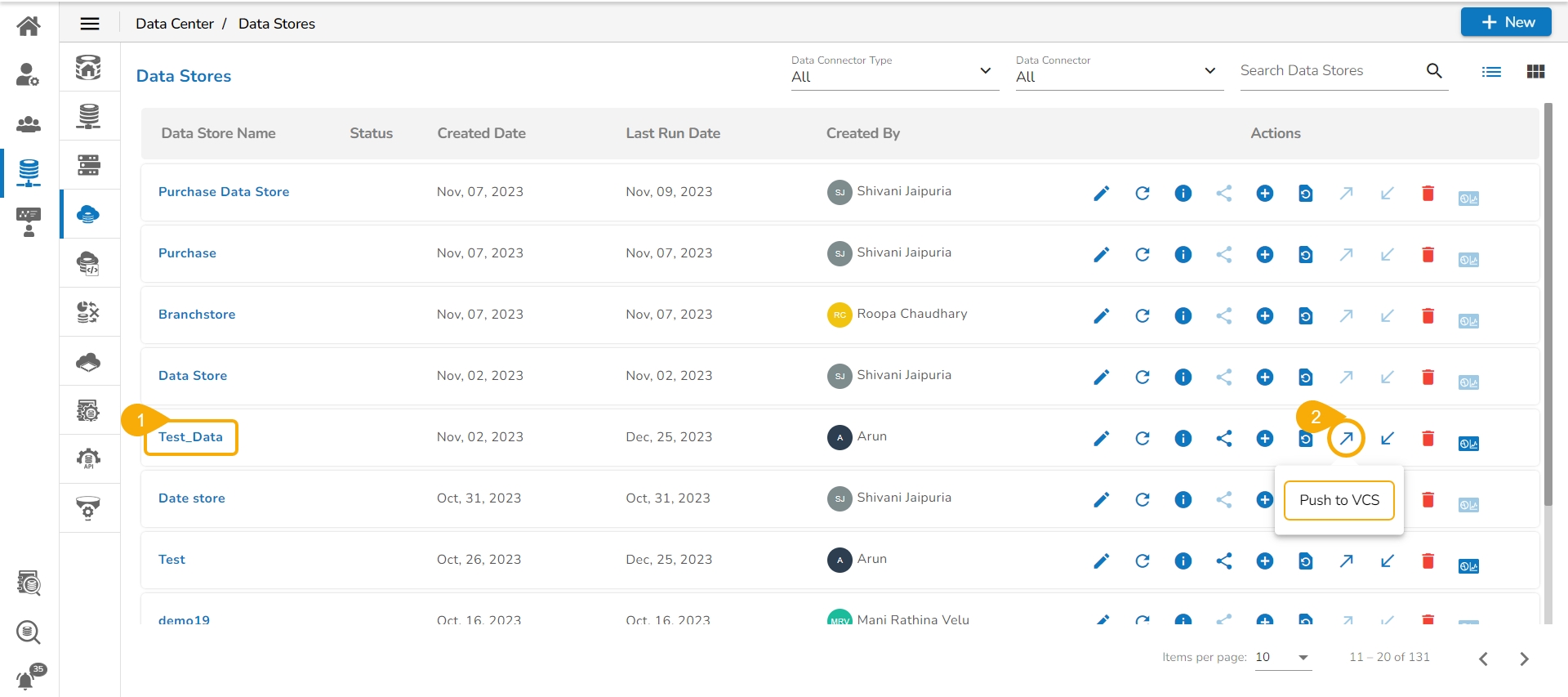Open the Test_Data data store link
1568x697 pixels.
[190, 437]
